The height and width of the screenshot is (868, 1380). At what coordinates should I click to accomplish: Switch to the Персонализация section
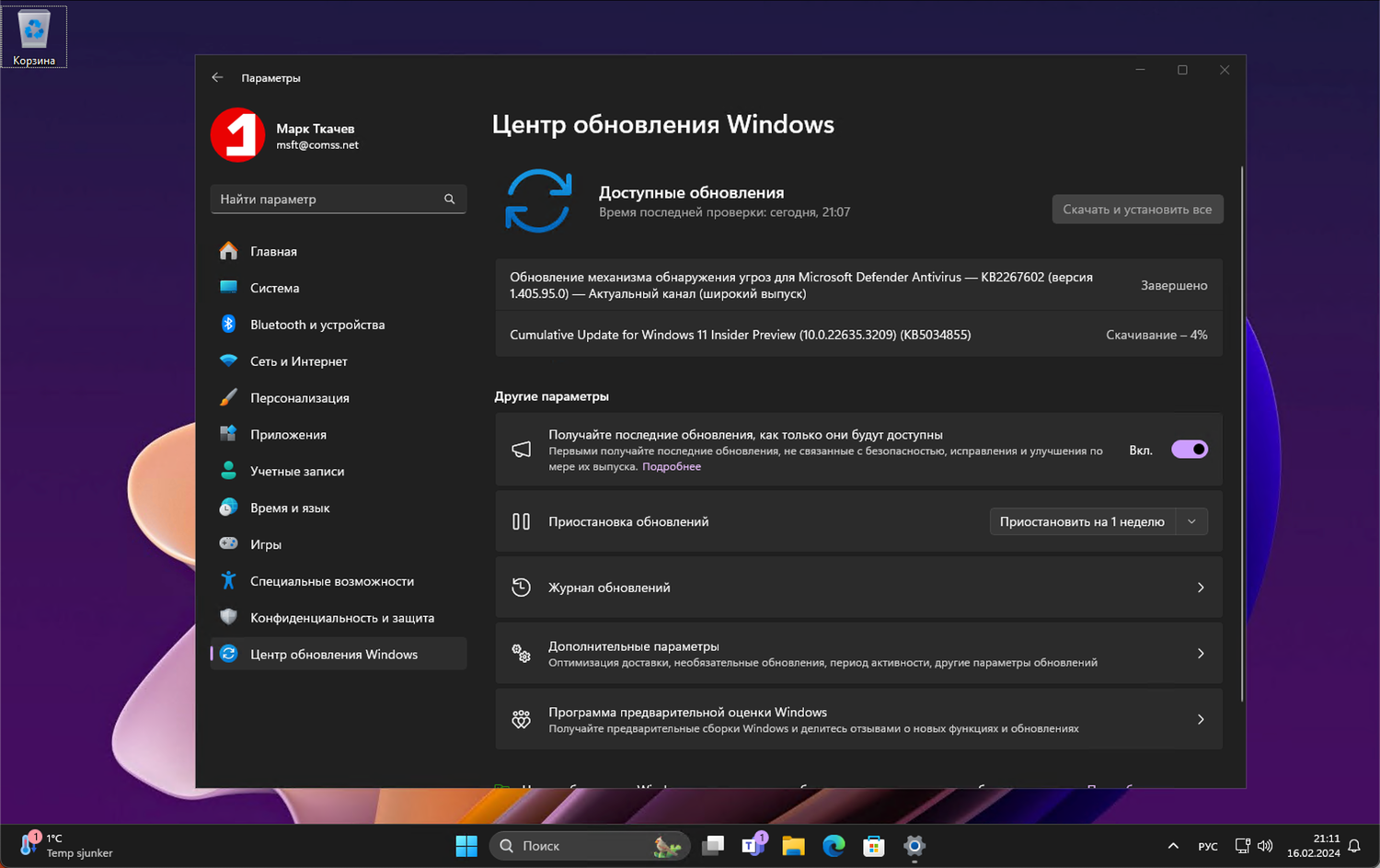pyautogui.click(x=339, y=398)
